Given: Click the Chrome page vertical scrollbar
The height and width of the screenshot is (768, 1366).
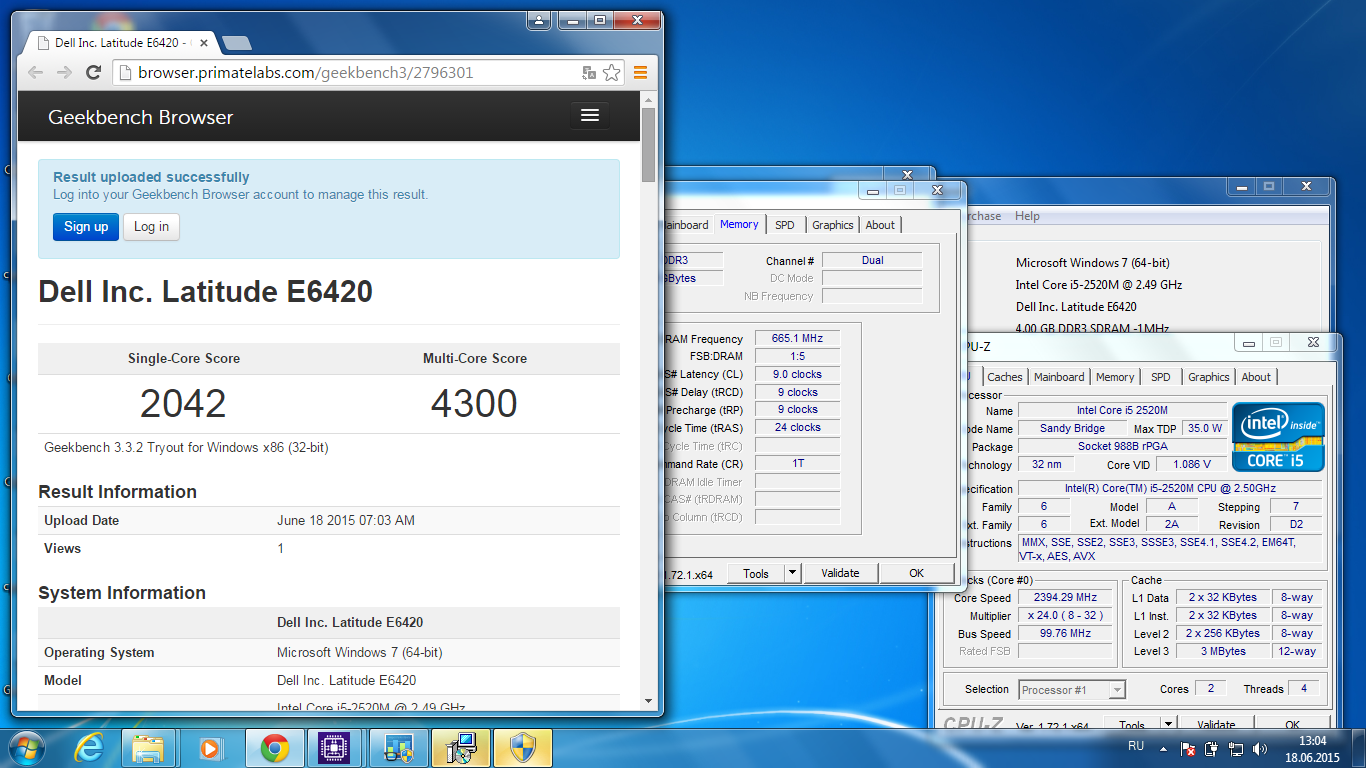Looking at the screenshot, I should coord(648,144).
